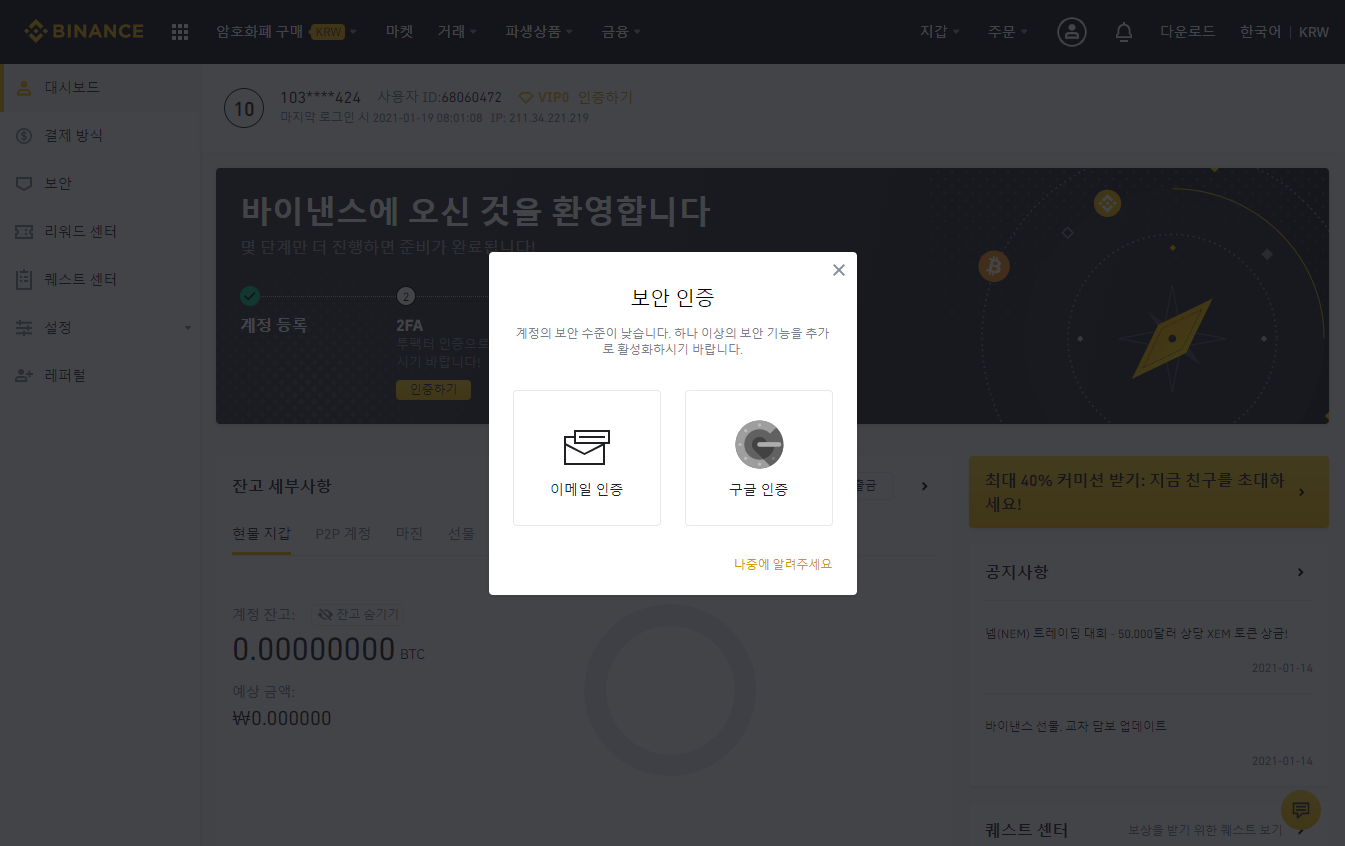Click 보상을 받기 위한 퀘스트 보기
1345x846 pixels.
[x=1205, y=830]
